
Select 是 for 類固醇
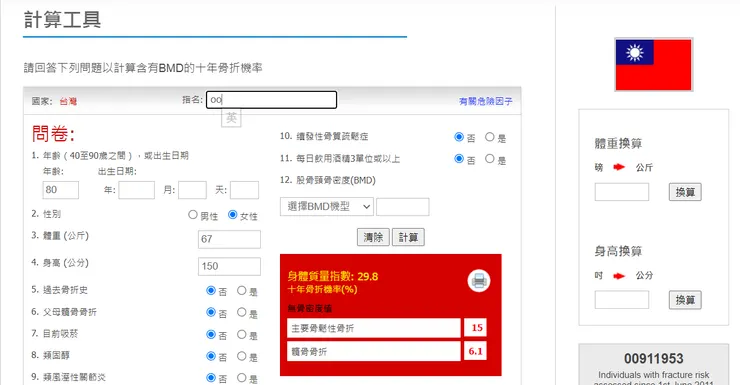pyautogui.click(x=242, y=356)
